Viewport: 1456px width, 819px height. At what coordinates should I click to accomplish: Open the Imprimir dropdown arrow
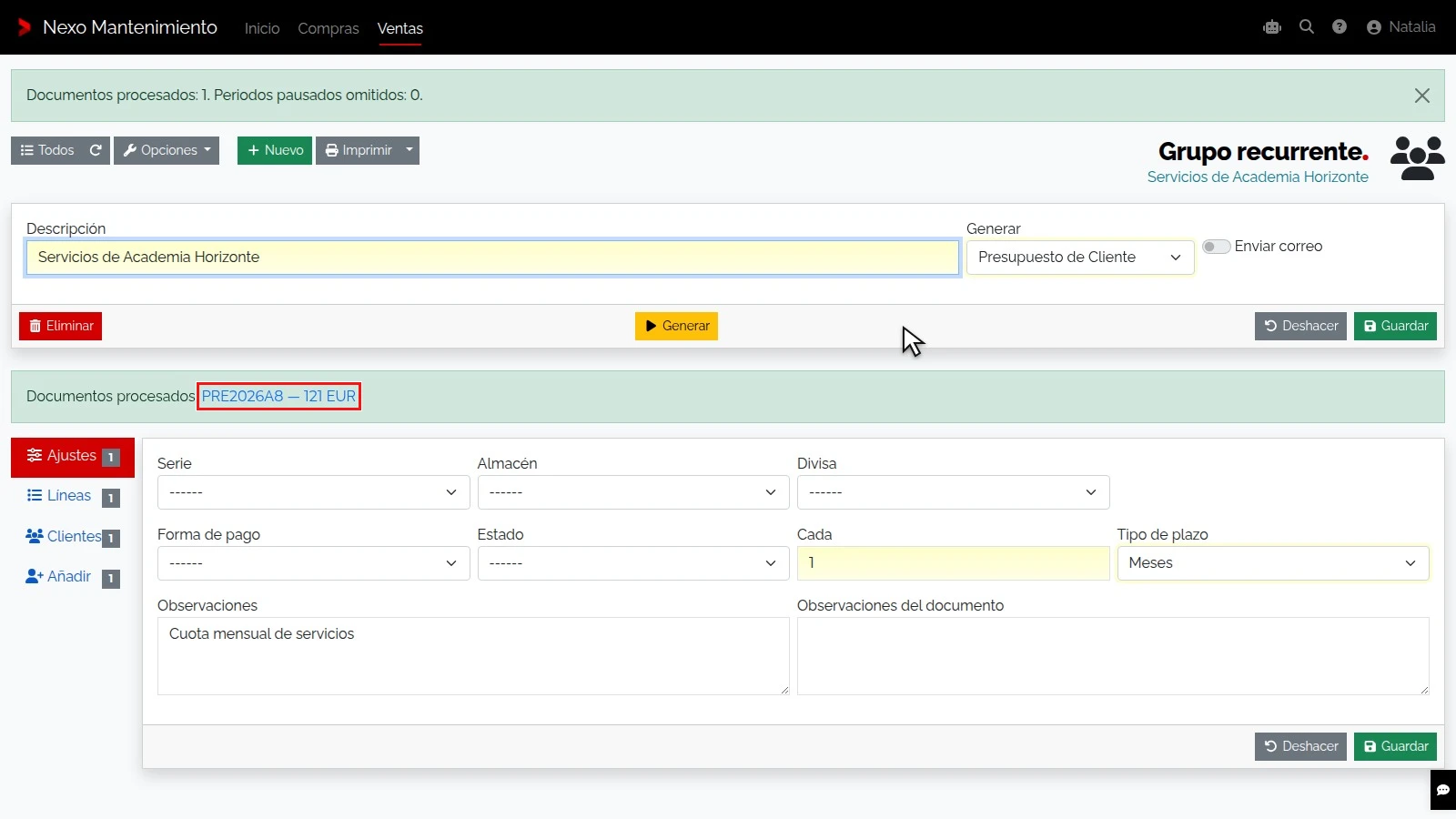coord(409,150)
